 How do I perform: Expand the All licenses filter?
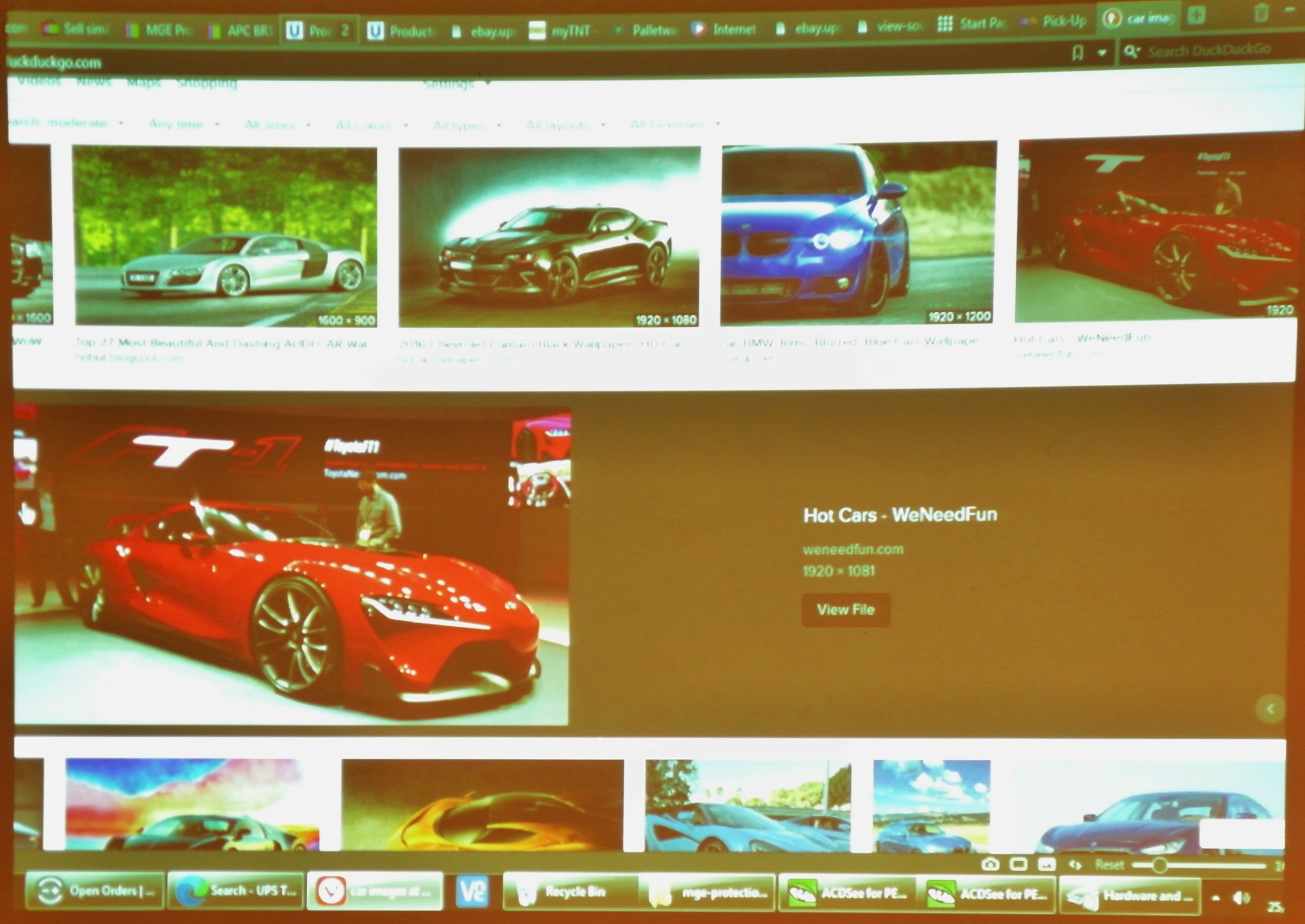[675, 124]
